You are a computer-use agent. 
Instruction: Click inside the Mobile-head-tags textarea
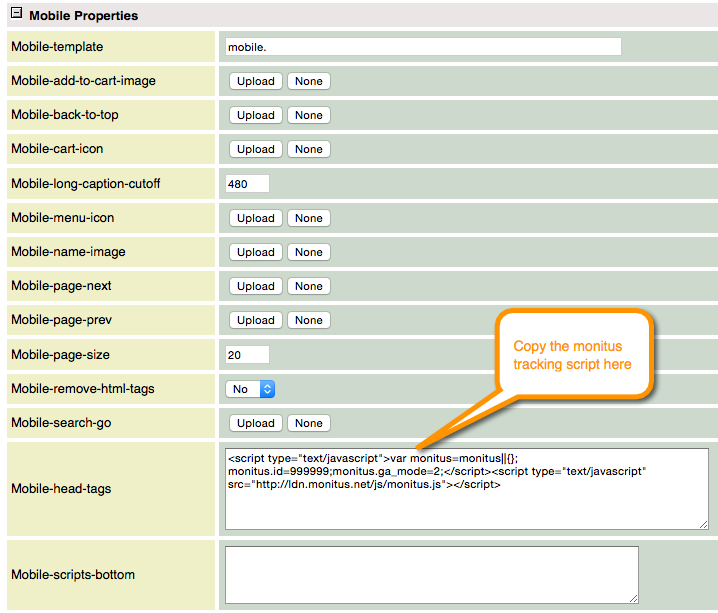(467, 488)
